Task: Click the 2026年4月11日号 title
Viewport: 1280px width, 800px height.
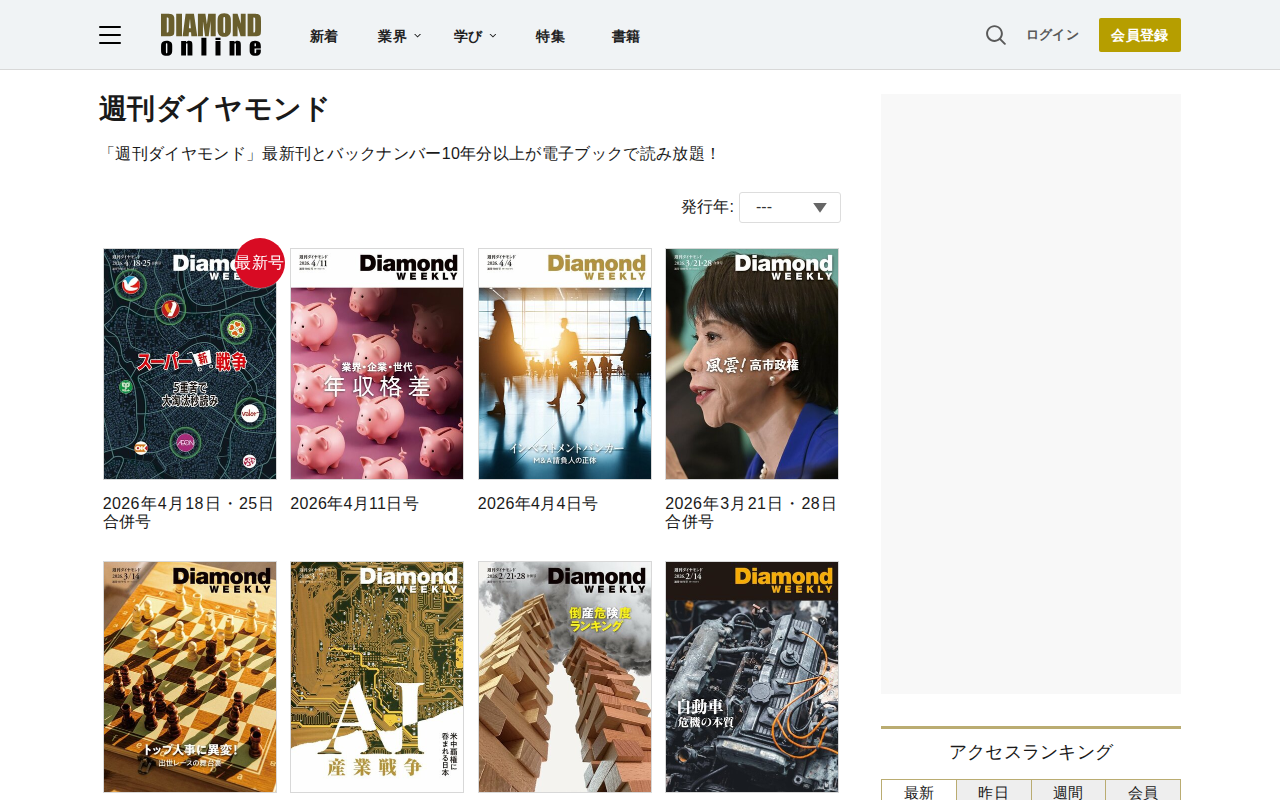Action: [354, 504]
